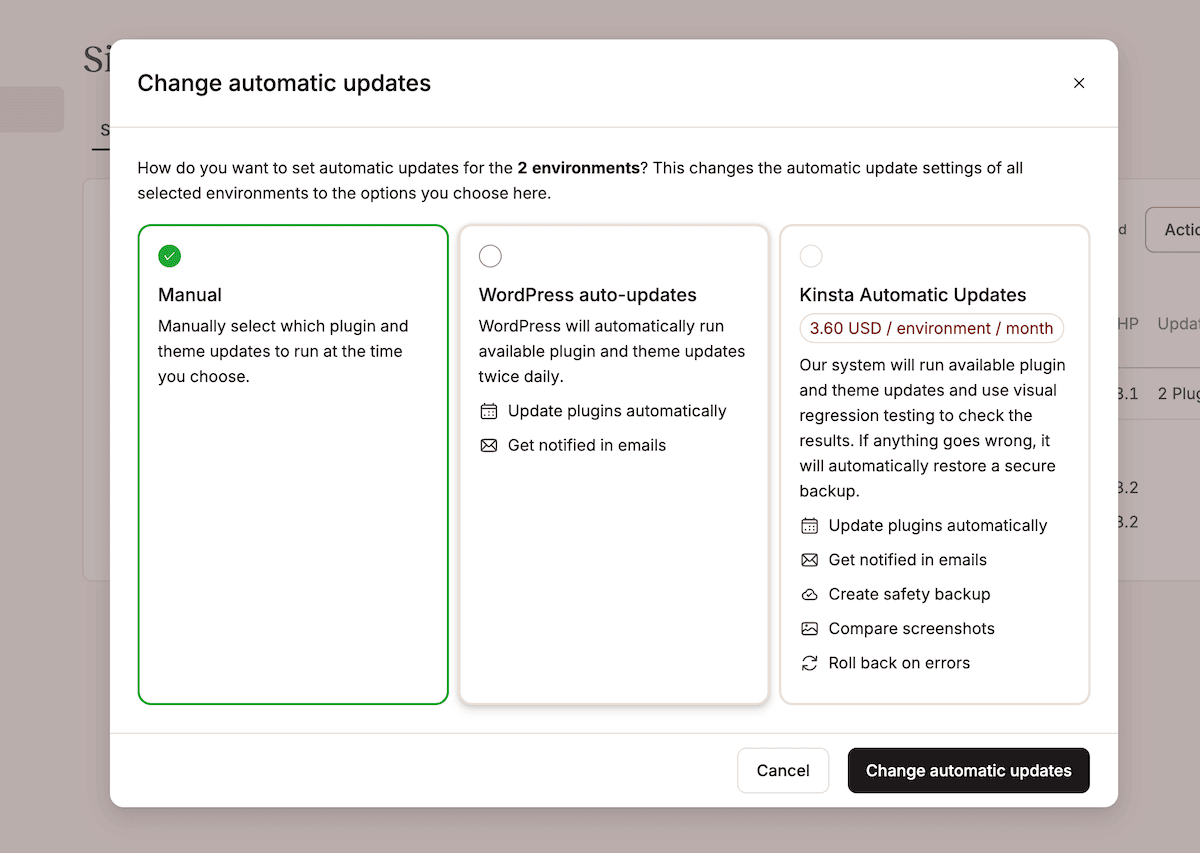Select the WordPress auto-updates radio button

click(490, 256)
